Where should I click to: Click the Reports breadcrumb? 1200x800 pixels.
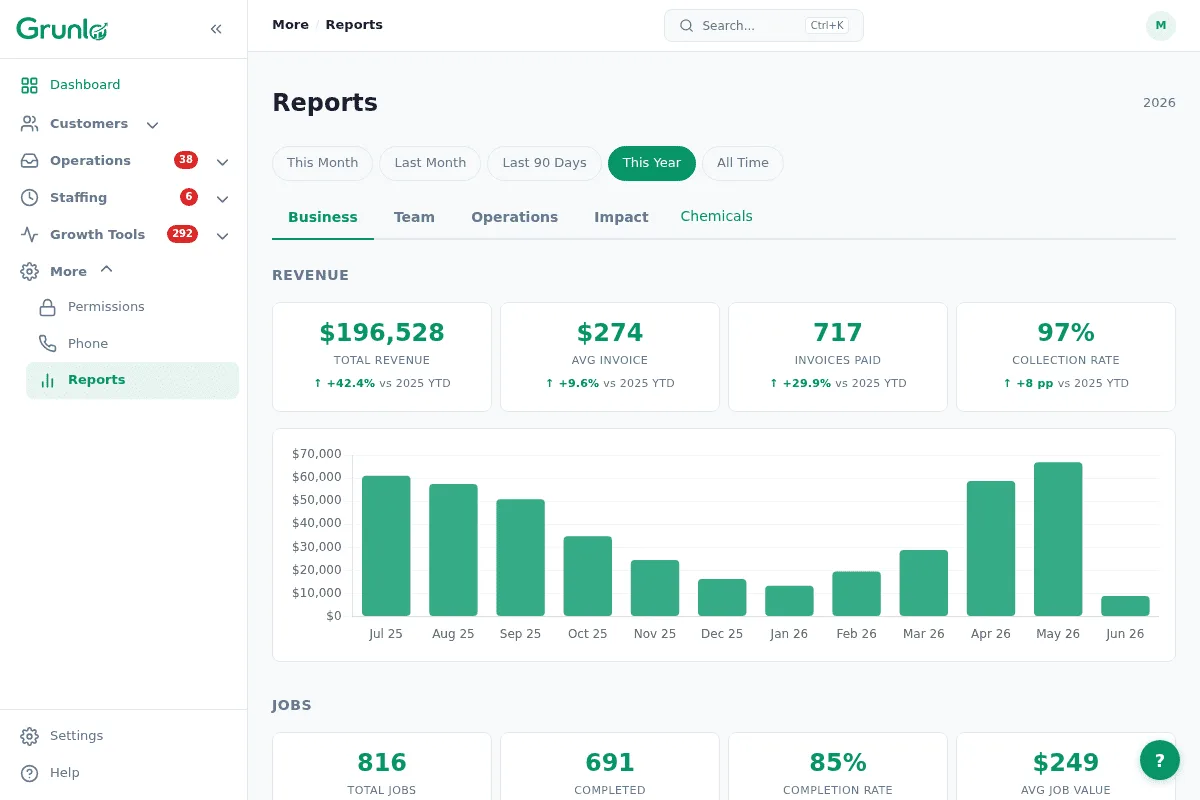click(354, 25)
